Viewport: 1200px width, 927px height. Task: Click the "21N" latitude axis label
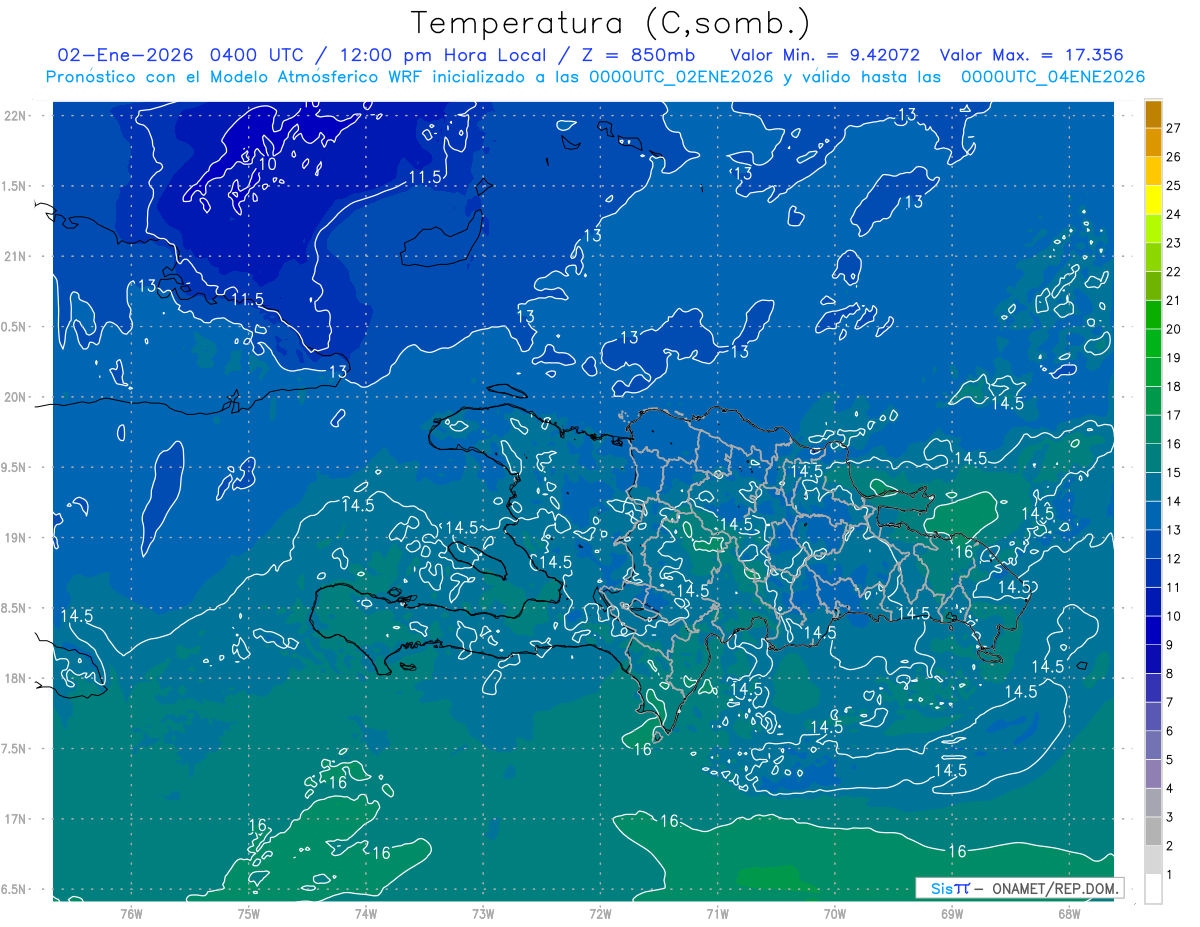[x=15, y=256]
